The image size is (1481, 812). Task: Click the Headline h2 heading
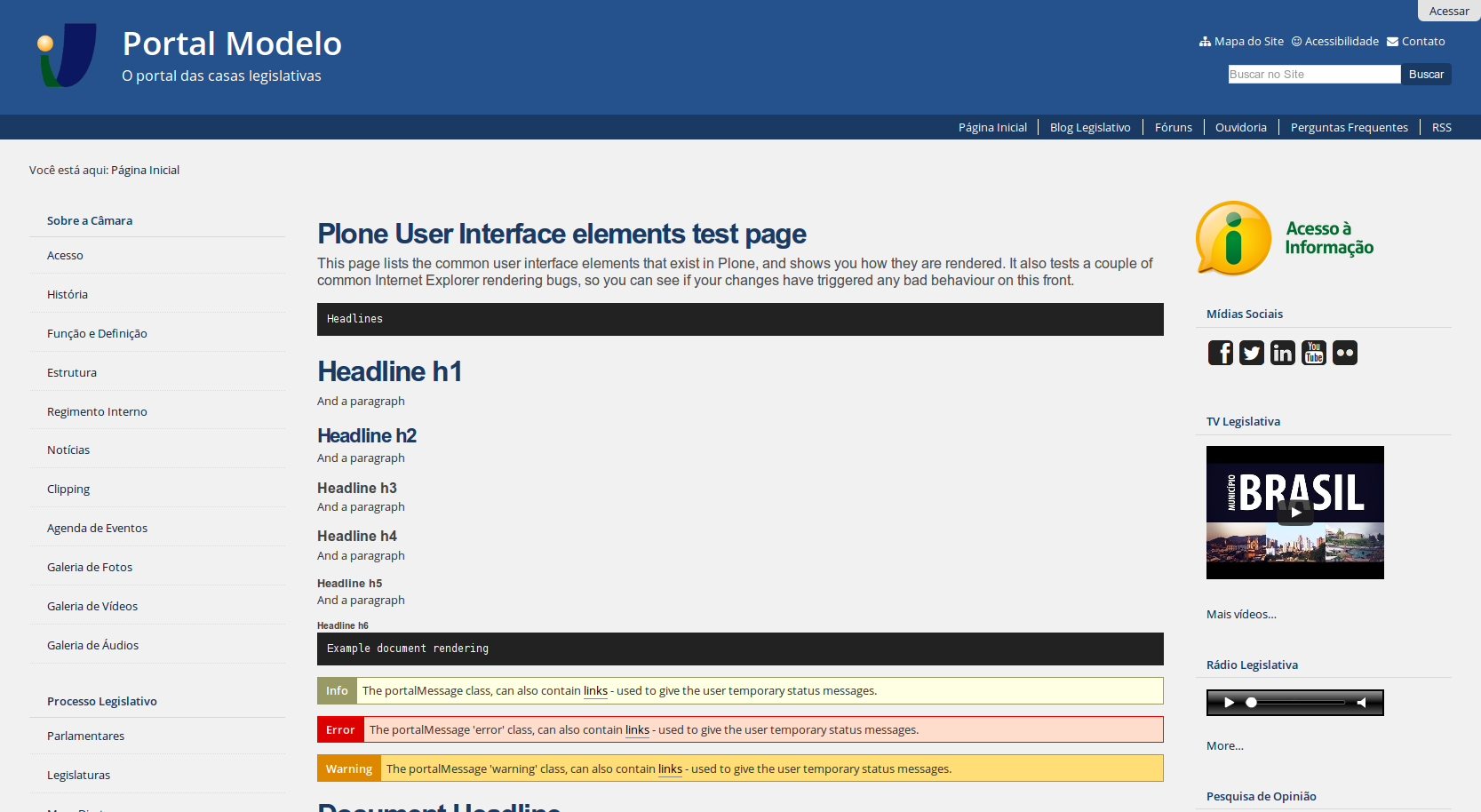367,435
